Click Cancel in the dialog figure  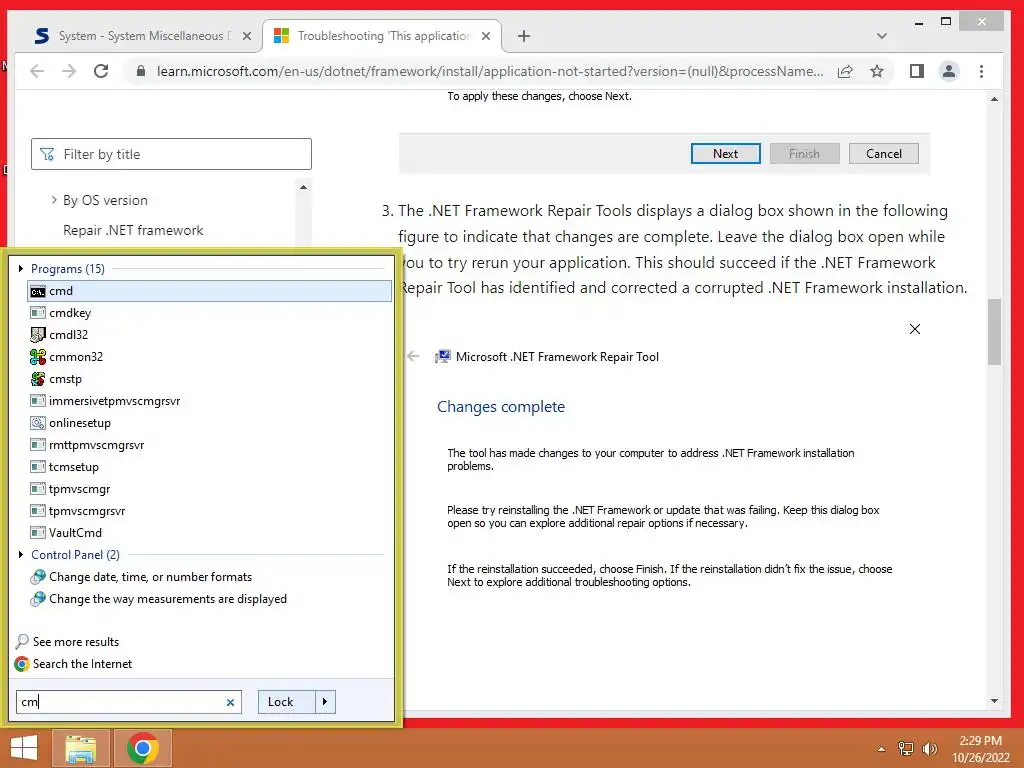point(884,153)
